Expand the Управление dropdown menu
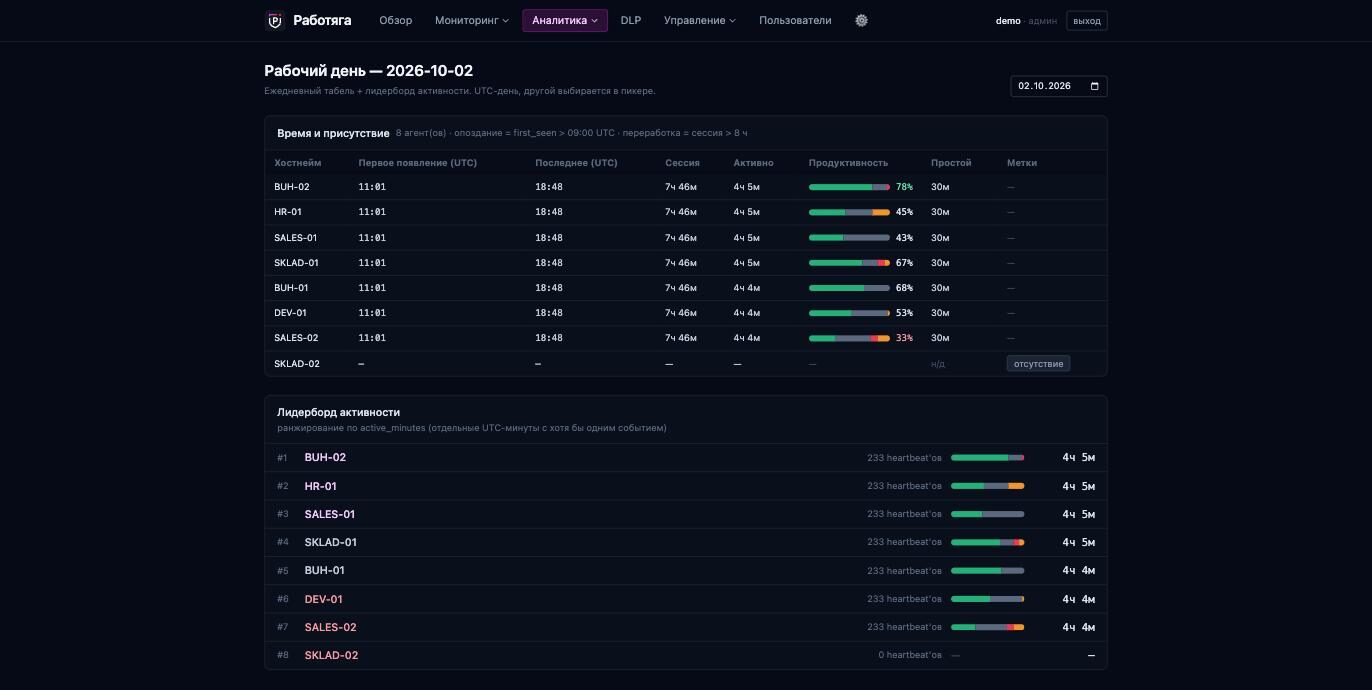The width and height of the screenshot is (1372, 690). pos(700,20)
